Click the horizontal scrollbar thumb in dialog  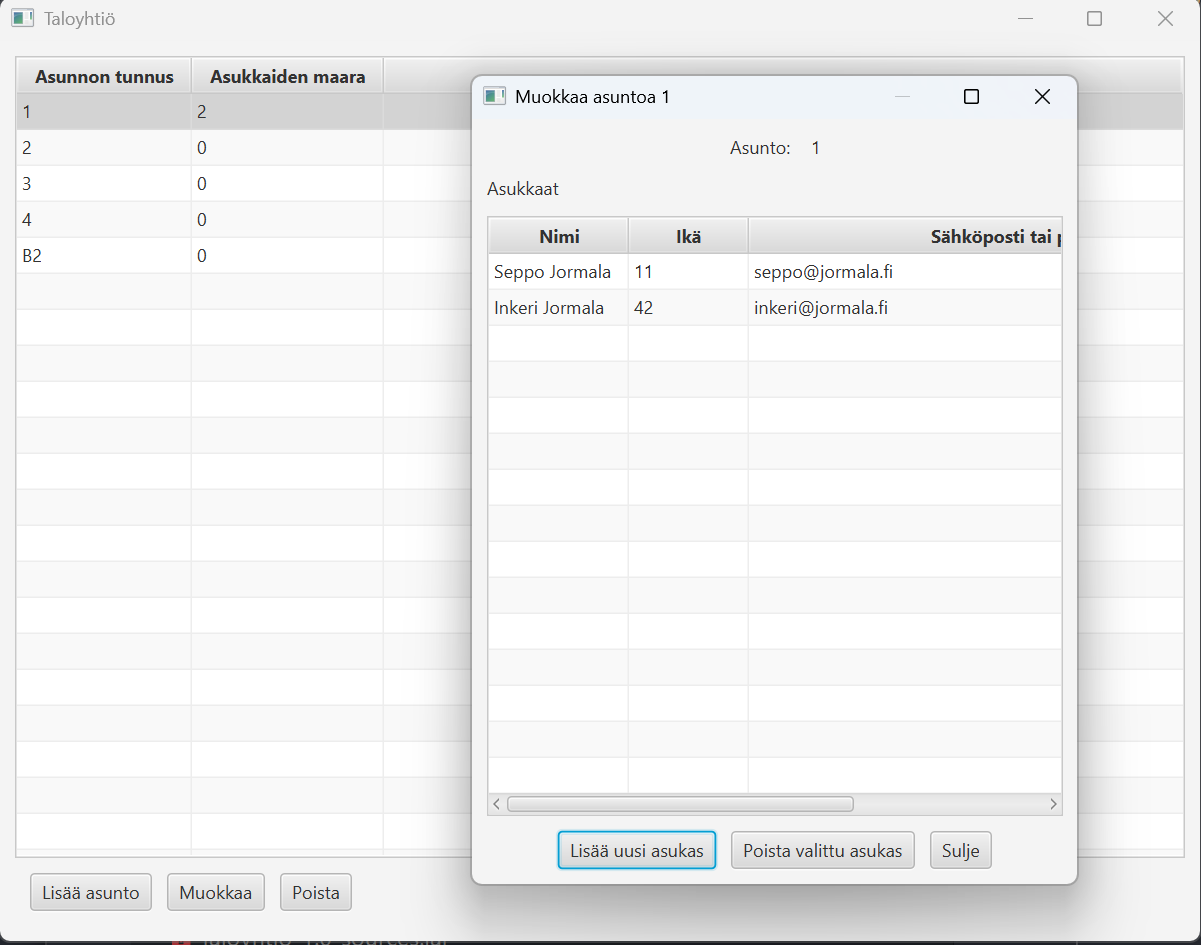pyautogui.click(x=680, y=804)
